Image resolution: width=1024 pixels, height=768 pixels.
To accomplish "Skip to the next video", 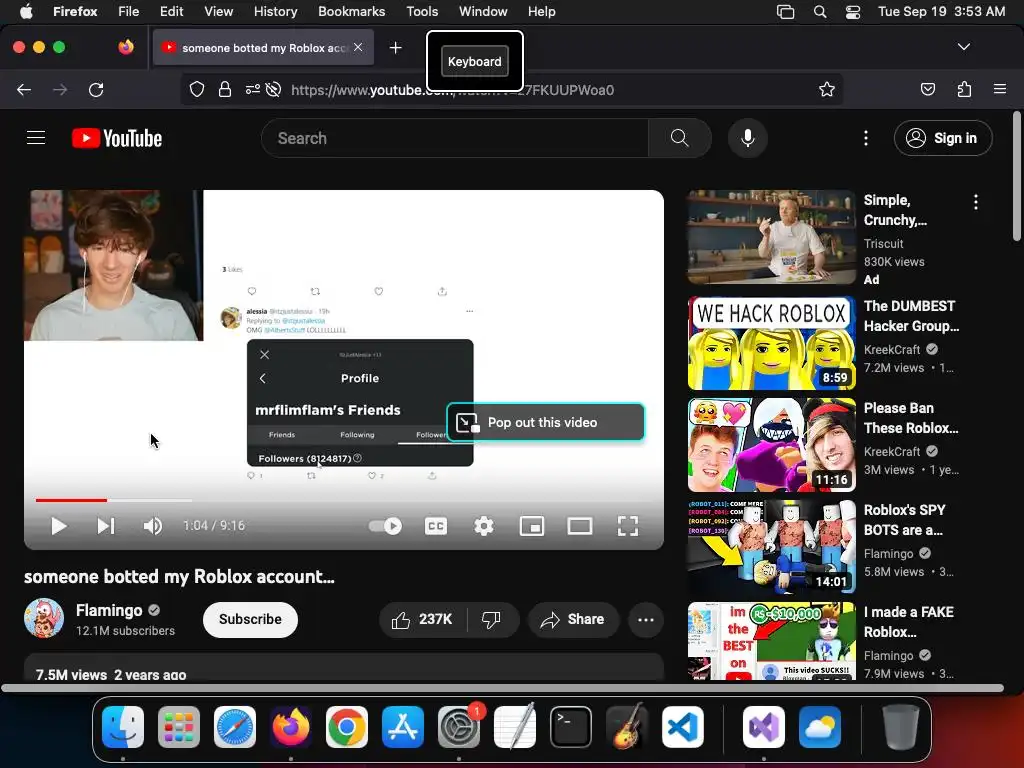I will point(106,526).
